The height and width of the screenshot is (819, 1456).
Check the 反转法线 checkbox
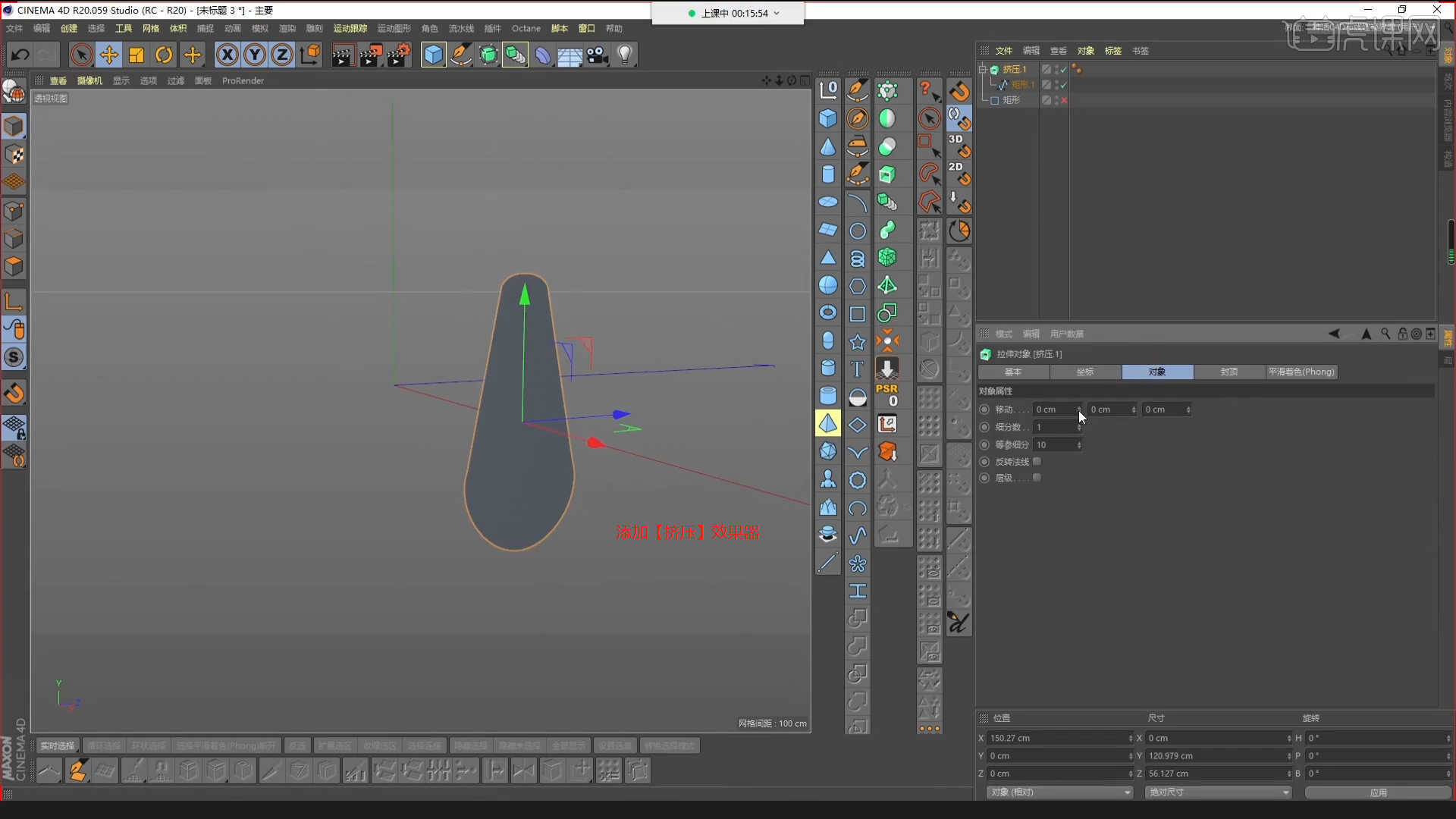(1037, 461)
